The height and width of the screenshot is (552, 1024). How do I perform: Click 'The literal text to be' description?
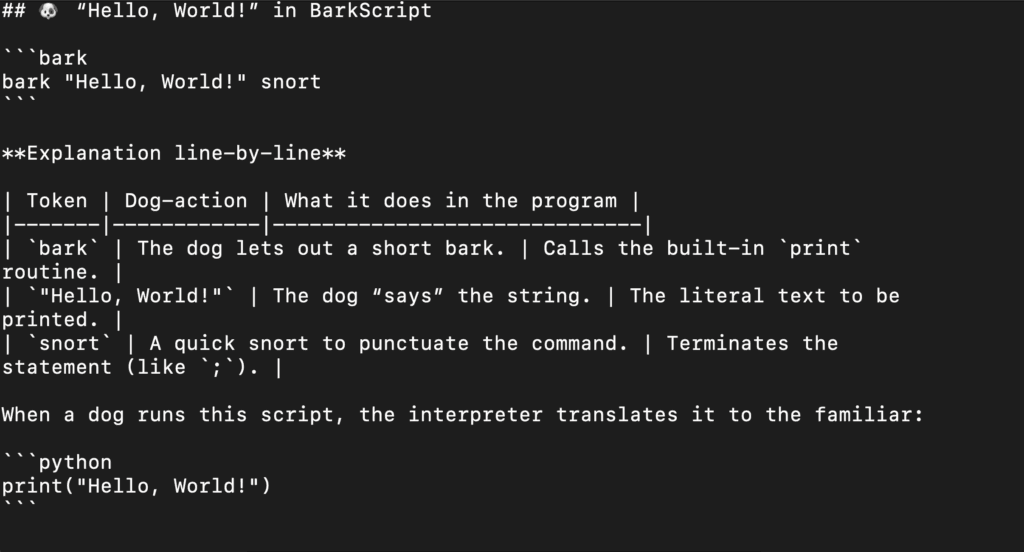pos(765,296)
